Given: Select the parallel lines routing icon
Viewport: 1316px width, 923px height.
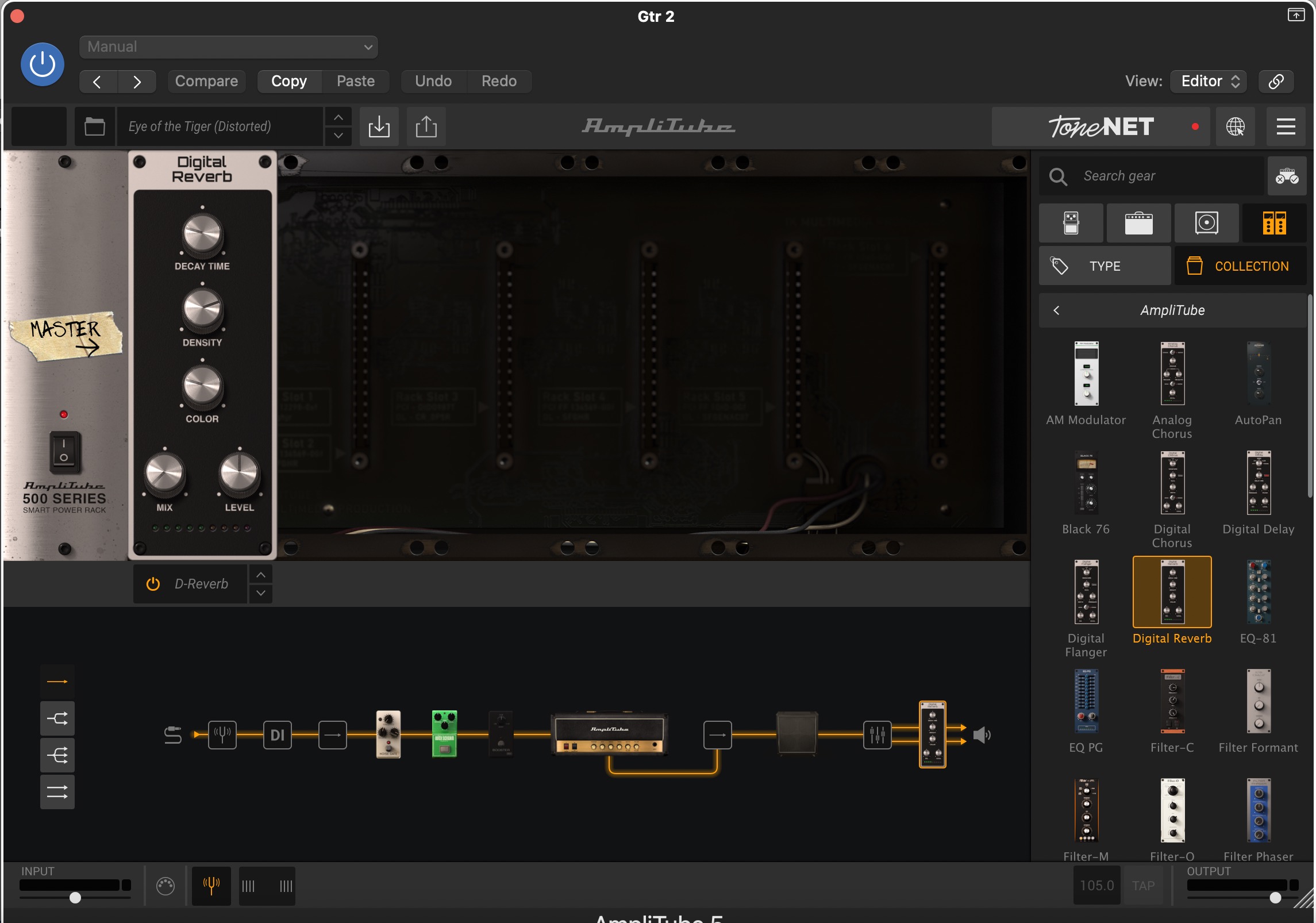Looking at the screenshot, I should click(57, 792).
